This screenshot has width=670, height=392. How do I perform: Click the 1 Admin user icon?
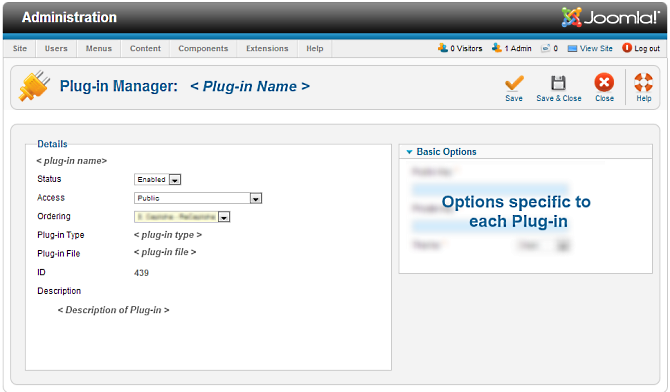pyautogui.click(x=497, y=48)
